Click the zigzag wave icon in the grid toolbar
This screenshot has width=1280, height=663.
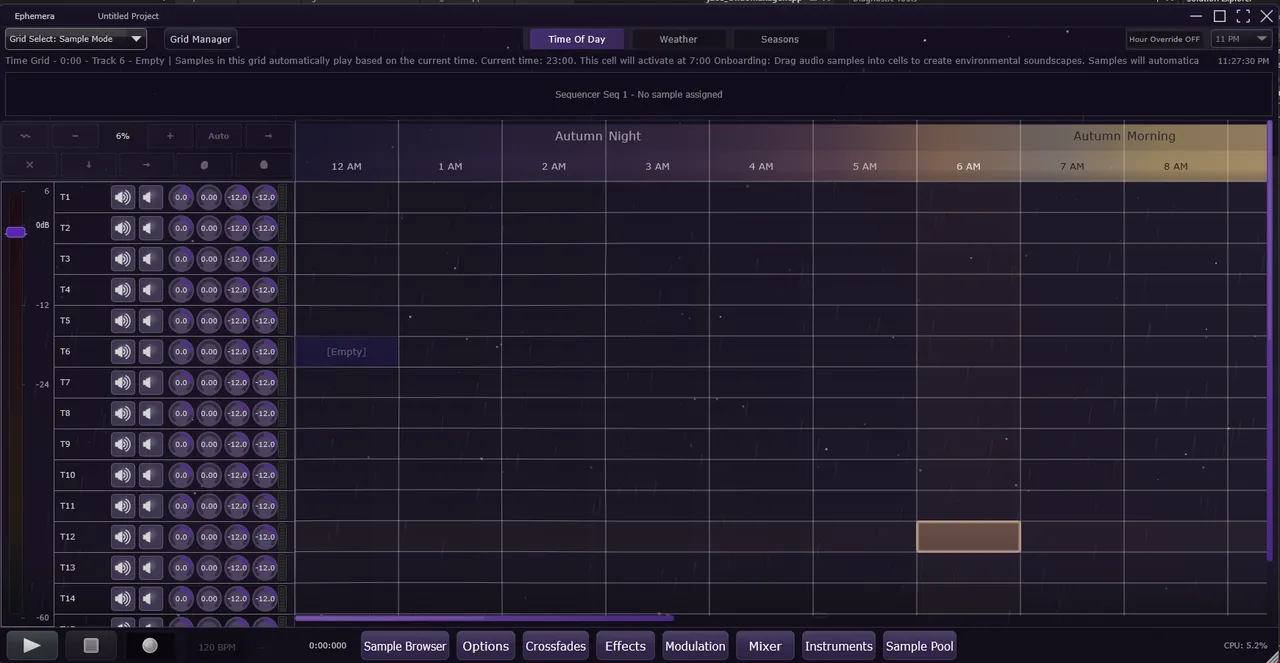coord(25,135)
